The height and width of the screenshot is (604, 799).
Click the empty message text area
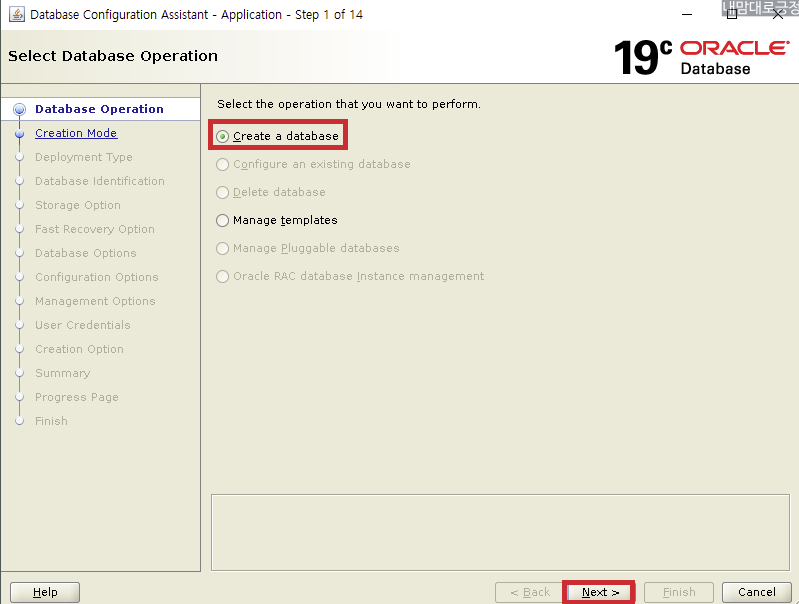(500, 533)
